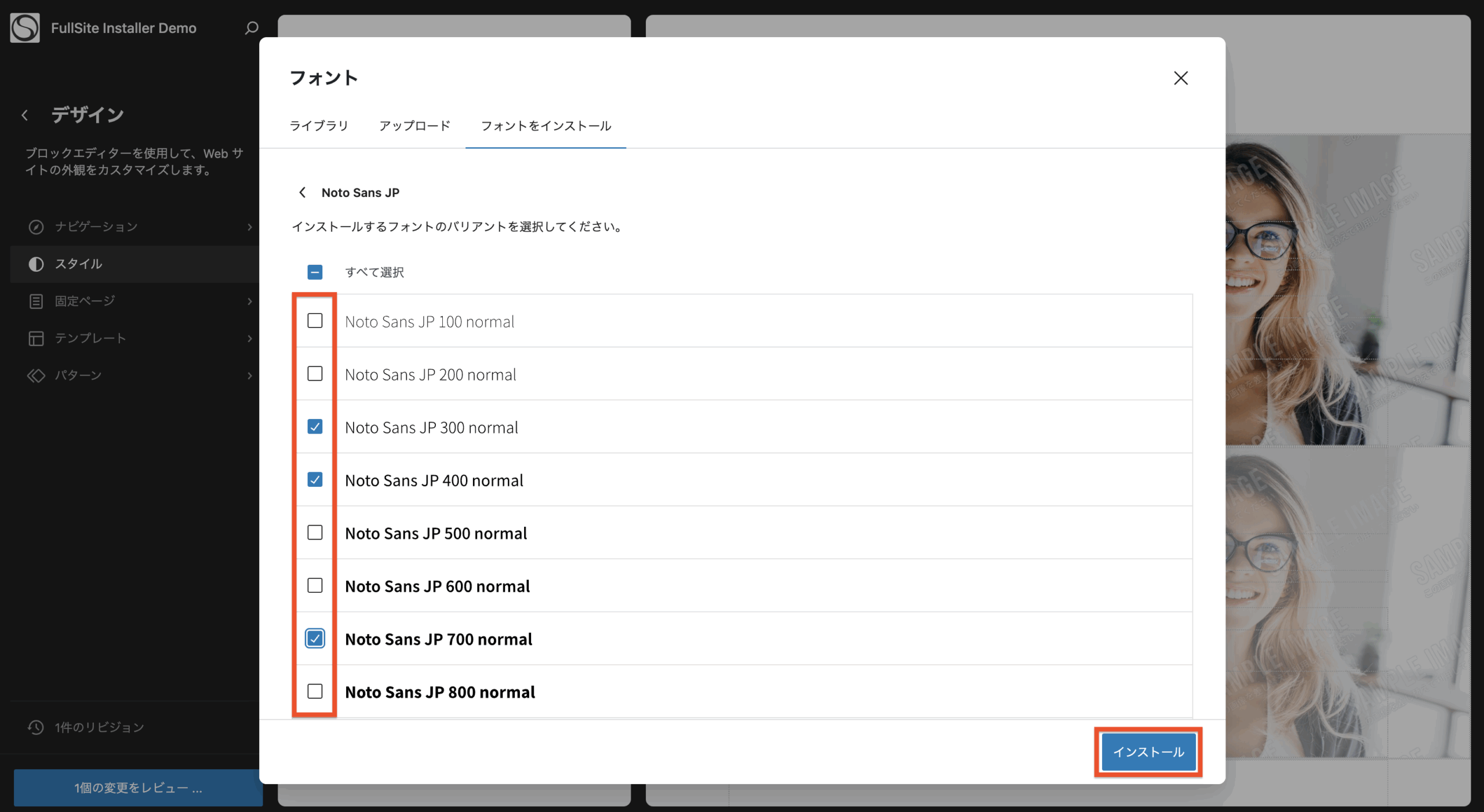
Task: Open スタイル menu item
Action: pos(134,264)
